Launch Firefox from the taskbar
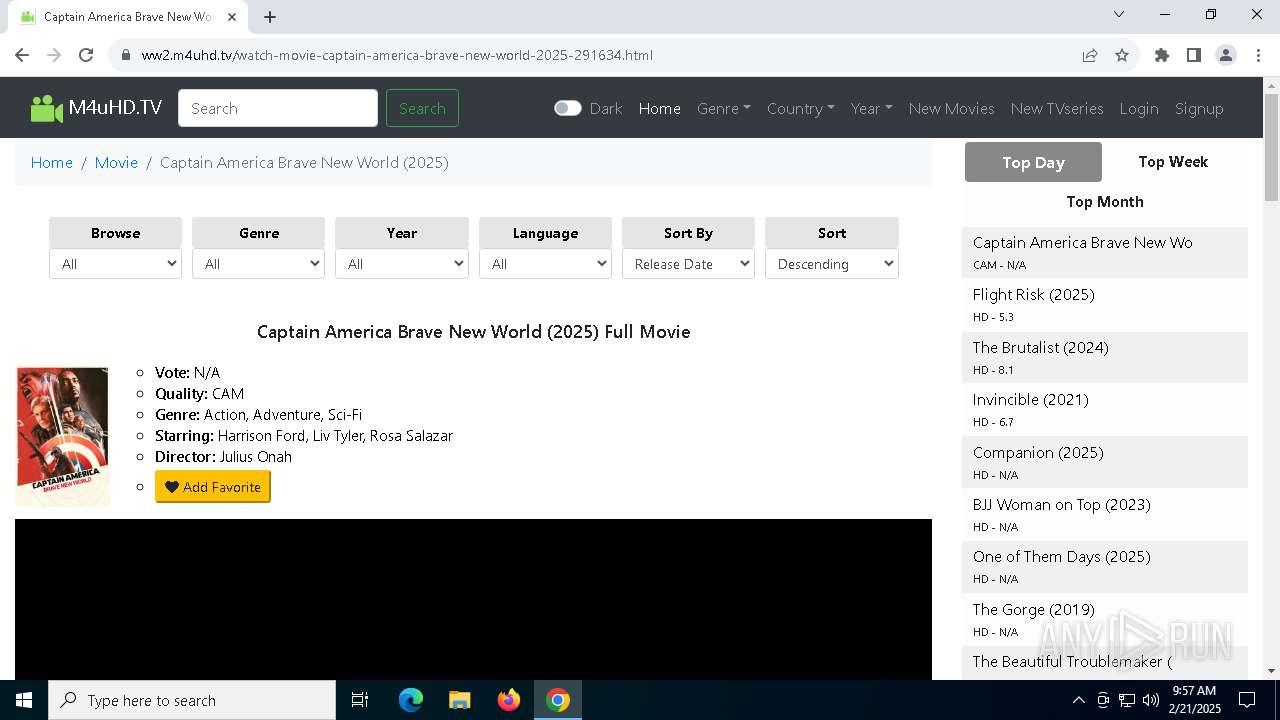The image size is (1280, 720). [x=509, y=700]
